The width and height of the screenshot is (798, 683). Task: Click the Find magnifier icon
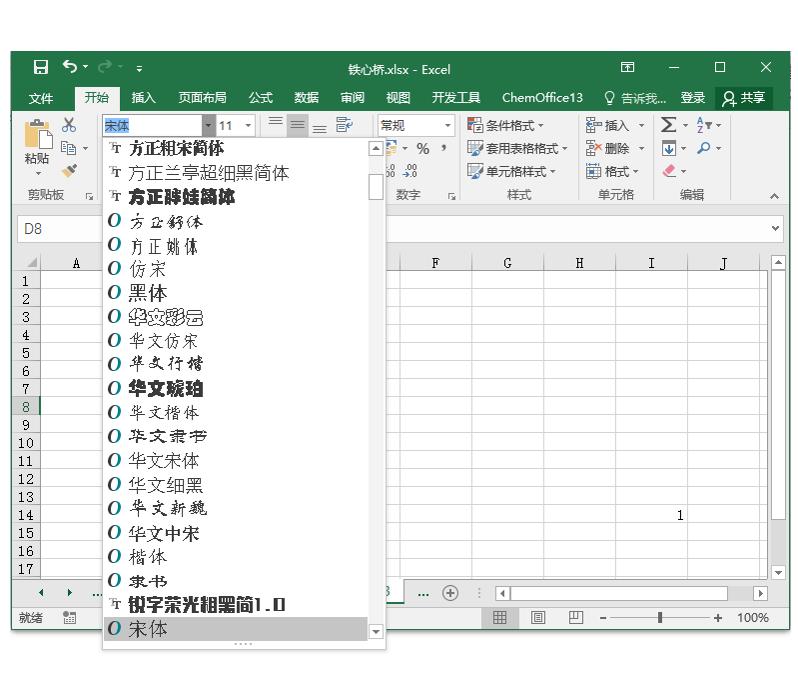[x=704, y=148]
